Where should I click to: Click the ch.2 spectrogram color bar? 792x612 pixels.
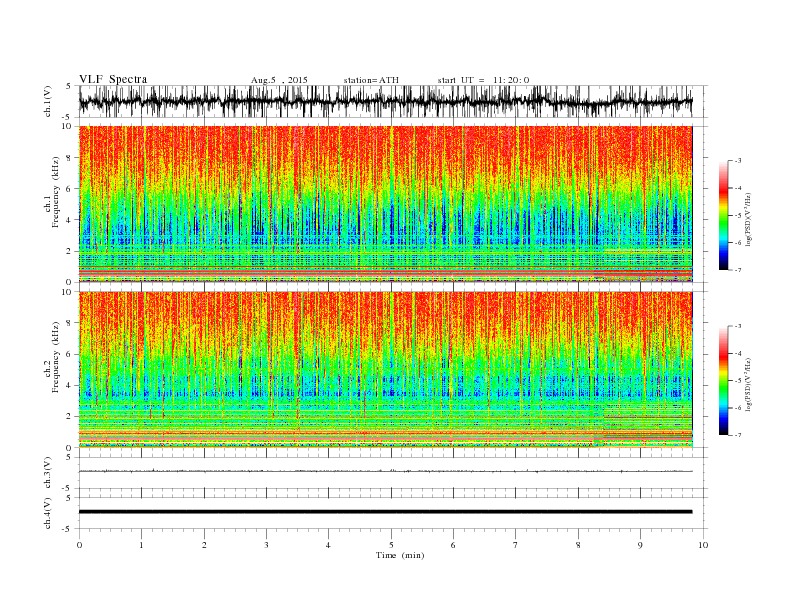point(723,381)
